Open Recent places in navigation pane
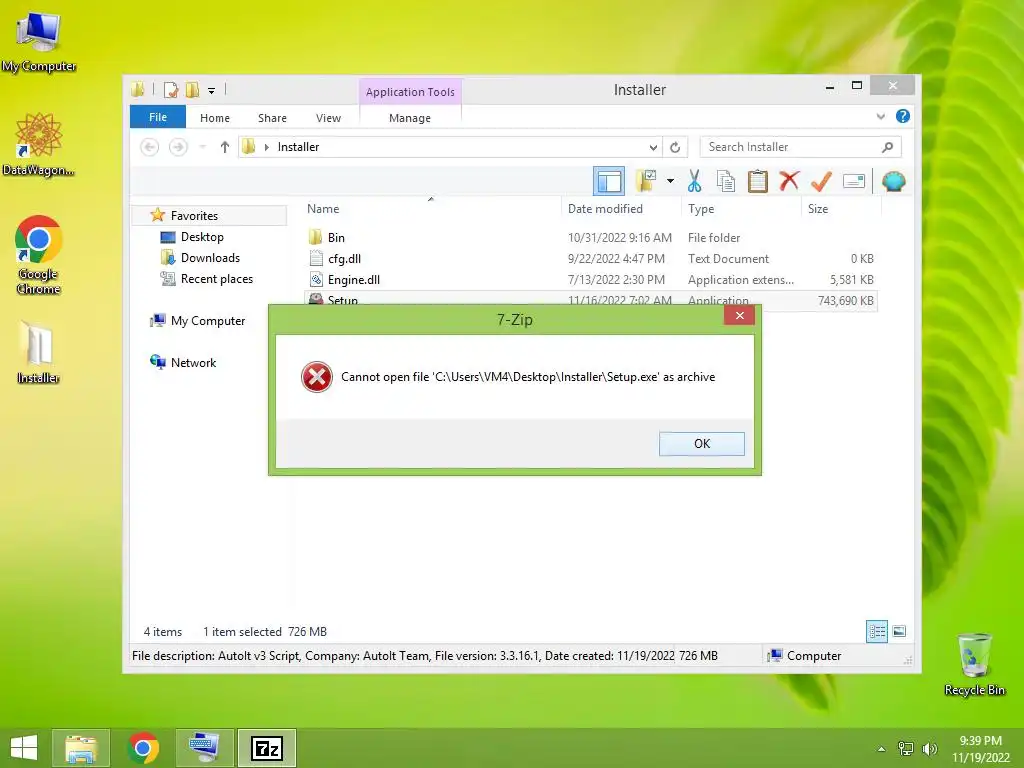The height and width of the screenshot is (768, 1024). click(x=216, y=279)
